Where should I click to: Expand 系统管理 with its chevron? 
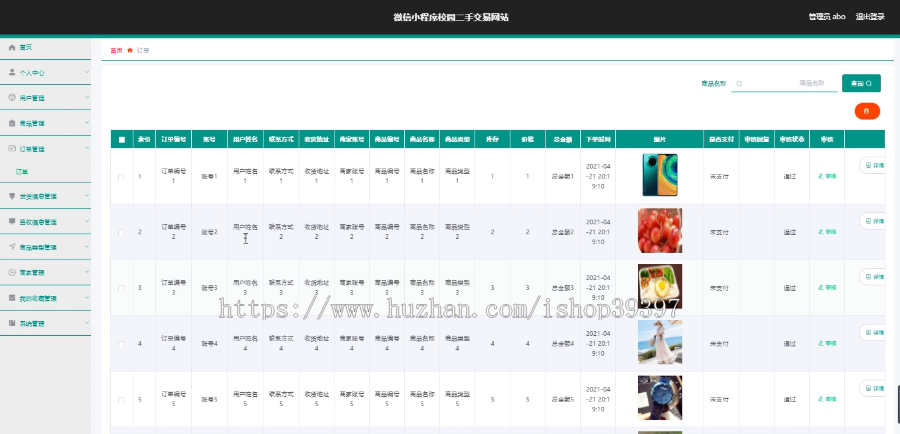87,323
